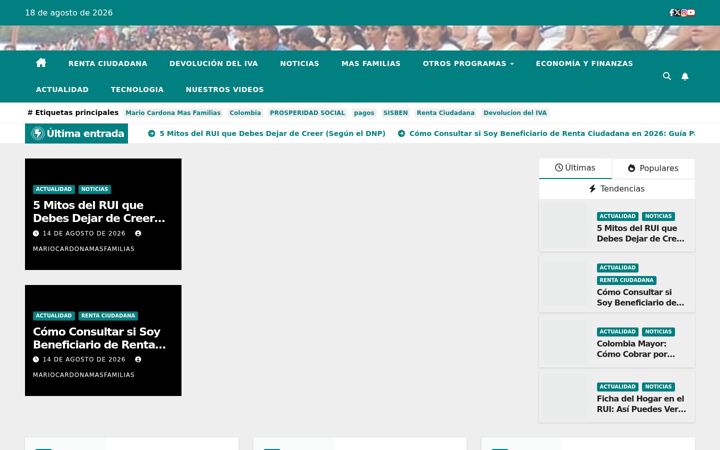Click the Renta Ciudadana tag in Etiquetas
Viewport: 720px width, 450px height.
445,113
